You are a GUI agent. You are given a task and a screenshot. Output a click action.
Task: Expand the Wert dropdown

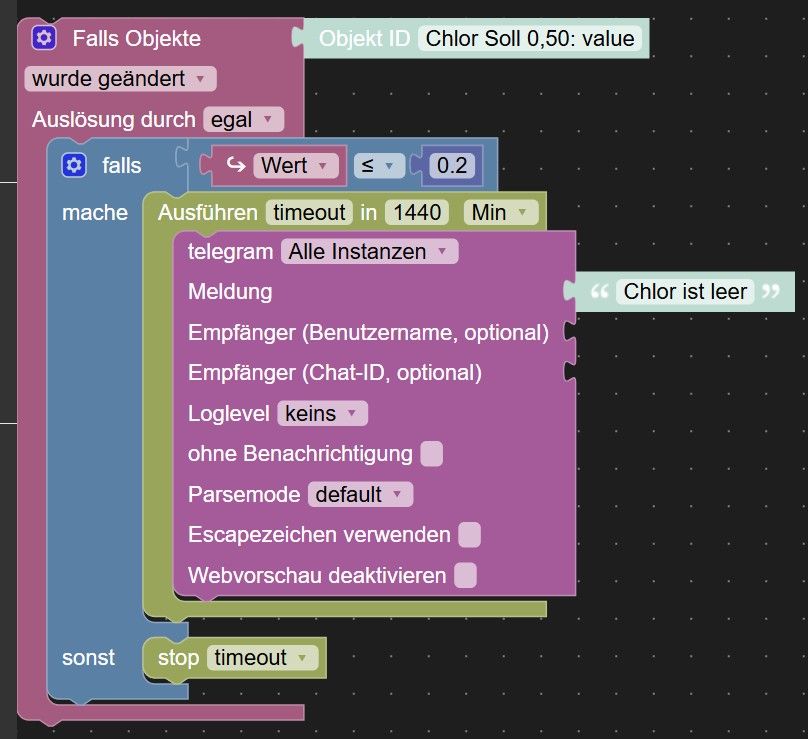coord(296,165)
